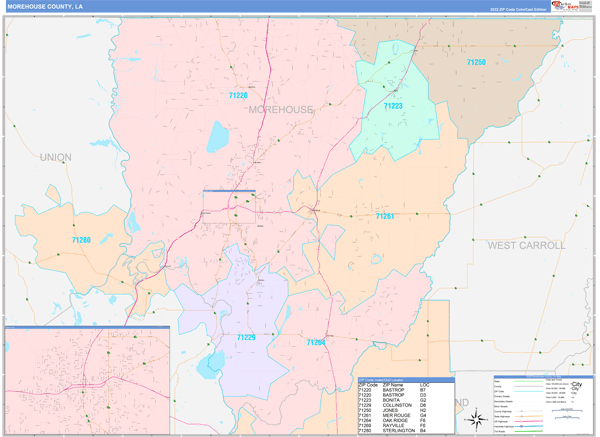This screenshot has width=600, height=437.
Task: Click the 71261 ZIP code label
Action: [386, 216]
